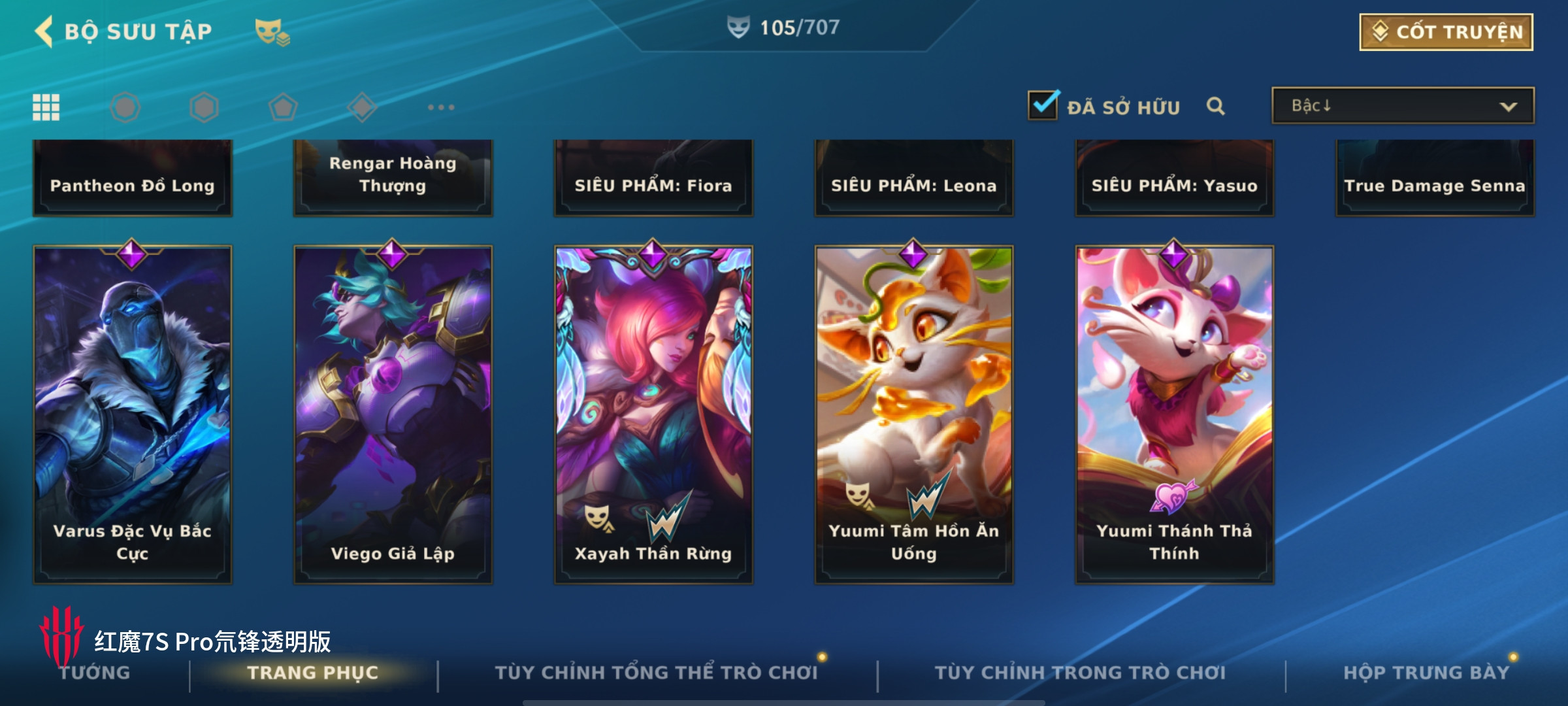The image size is (1568, 706).
Task: Select the first circular tier filter icon
Action: (125, 107)
